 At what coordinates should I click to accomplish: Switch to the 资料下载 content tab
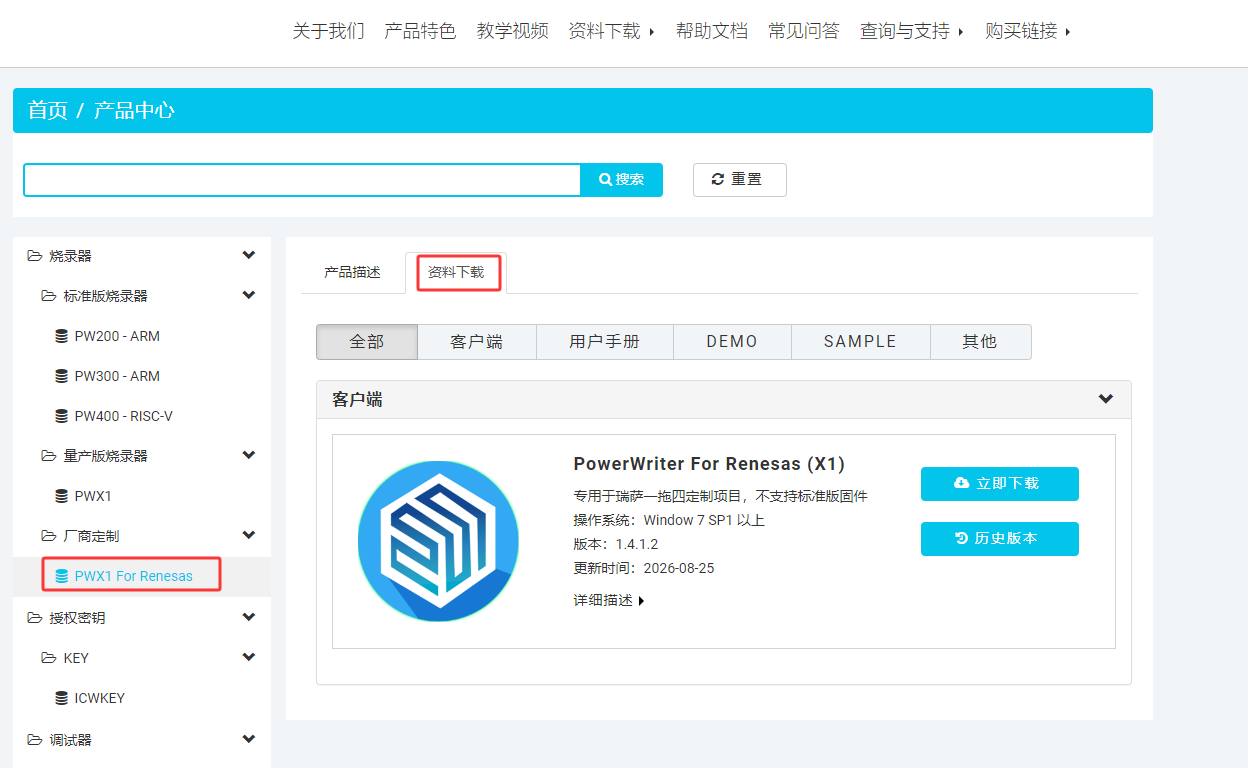(456, 272)
